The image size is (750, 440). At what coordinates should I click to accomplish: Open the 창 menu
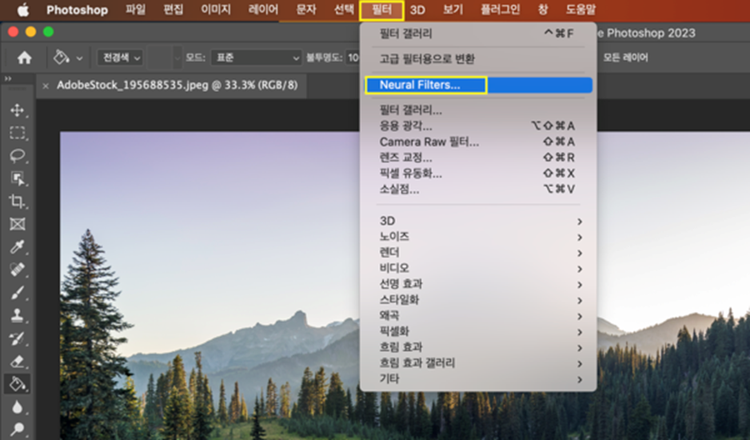click(543, 10)
